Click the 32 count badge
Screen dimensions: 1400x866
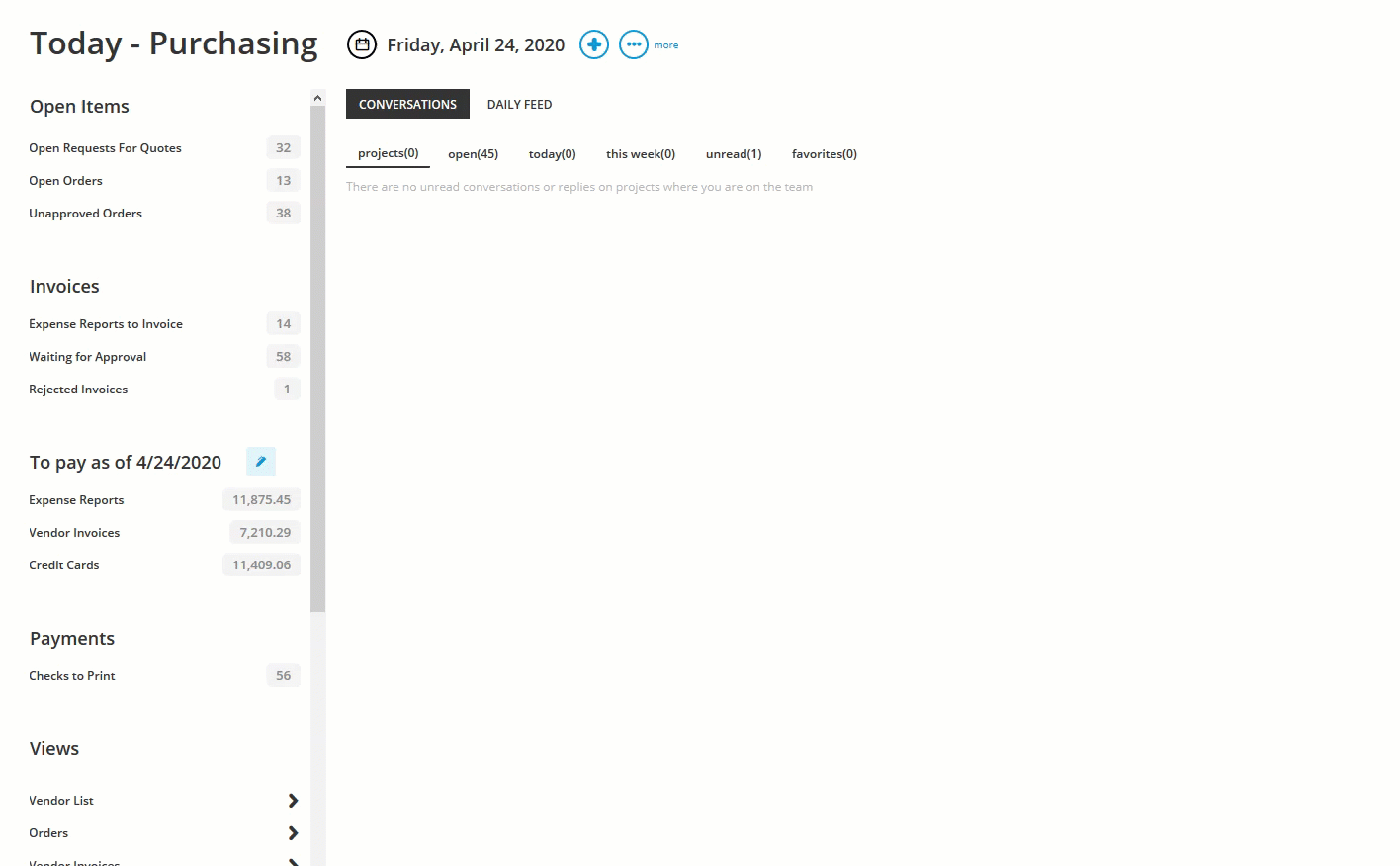[284, 148]
